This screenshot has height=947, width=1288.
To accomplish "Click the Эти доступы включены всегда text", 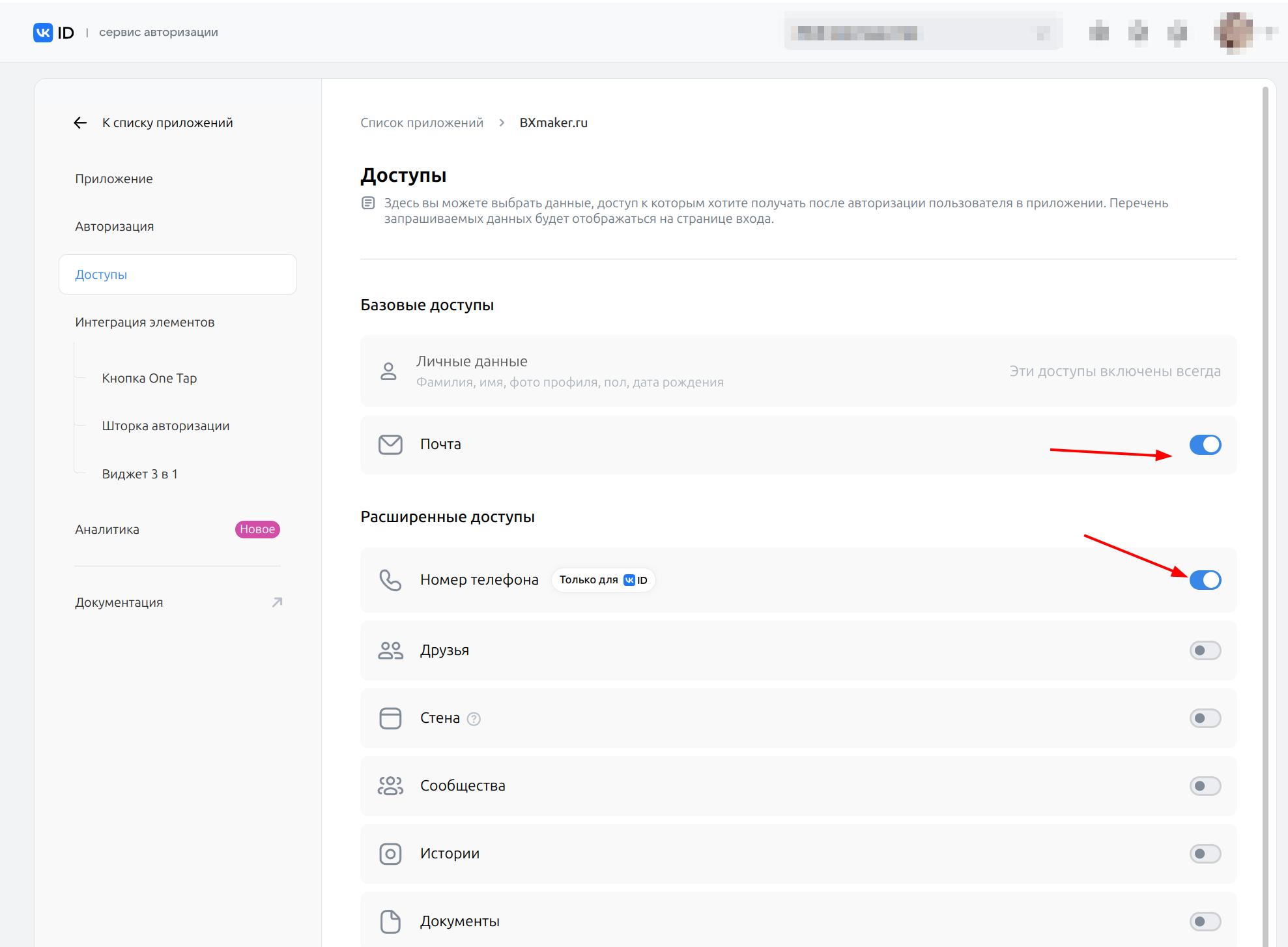I will (1115, 372).
